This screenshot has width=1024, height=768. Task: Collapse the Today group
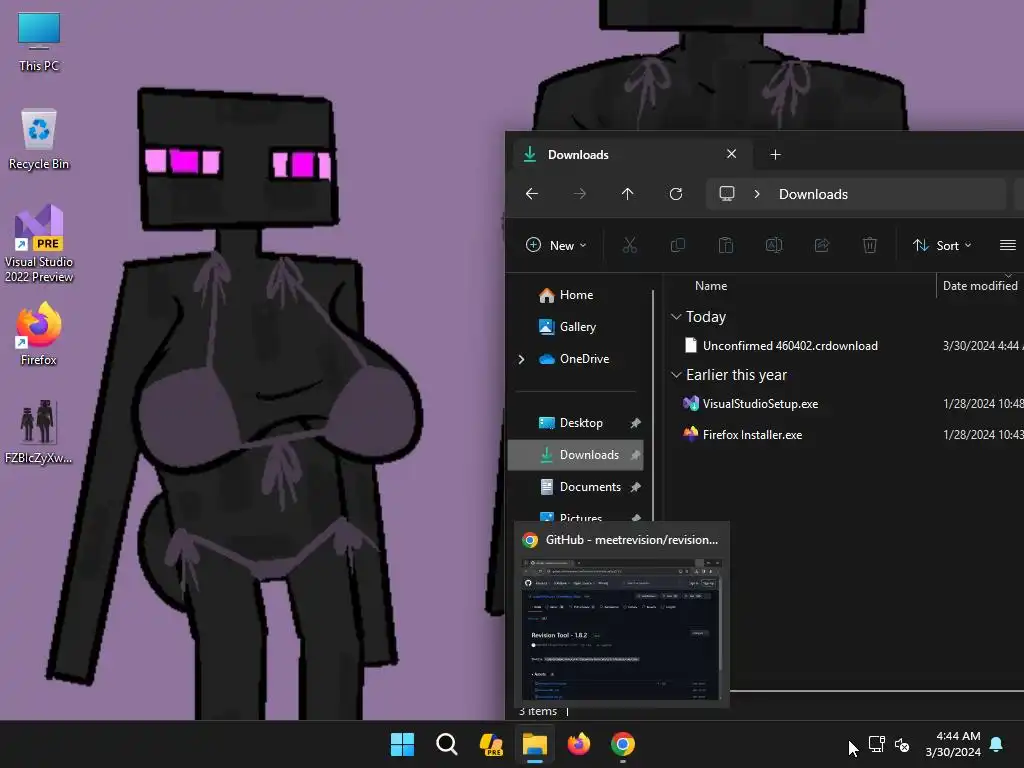pos(676,317)
